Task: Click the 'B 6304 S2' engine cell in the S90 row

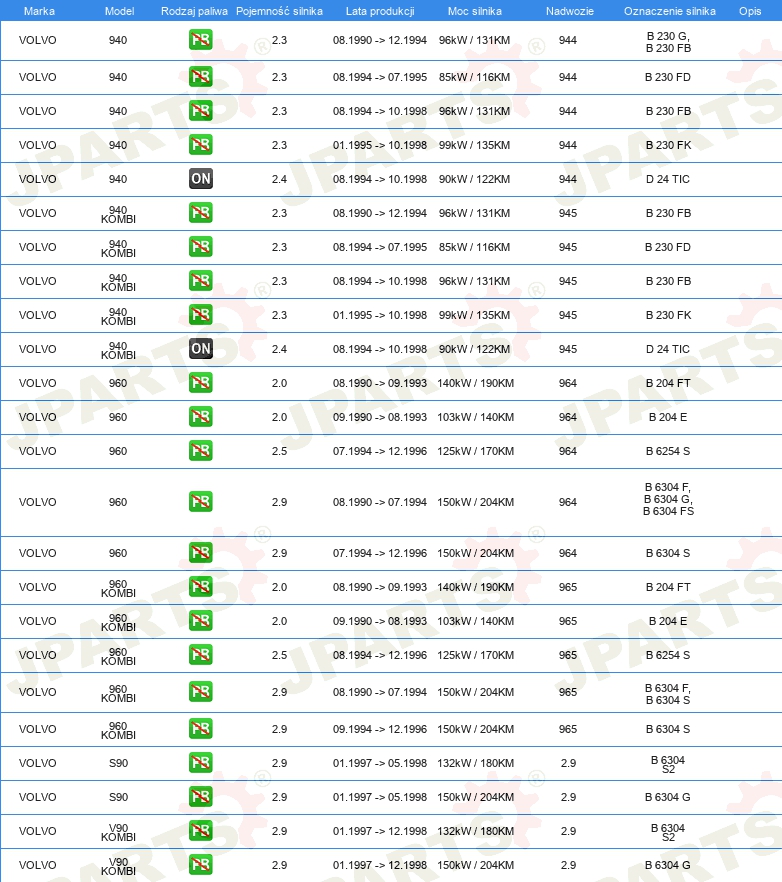Action: pos(668,764)
